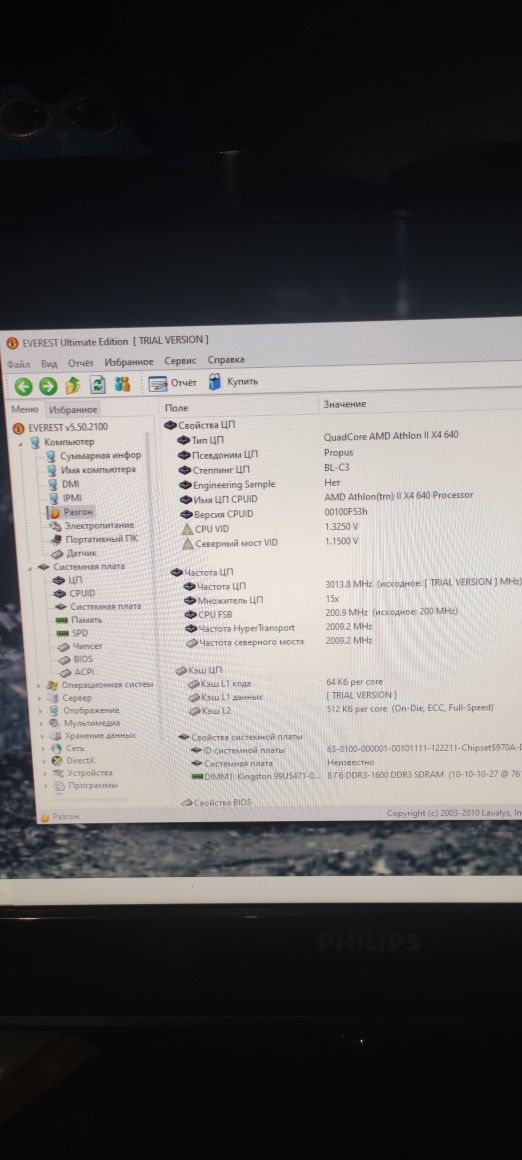Screen dimensions: 522x1160
Task: Switch to the Меню tab
Action: click(24, 409)
